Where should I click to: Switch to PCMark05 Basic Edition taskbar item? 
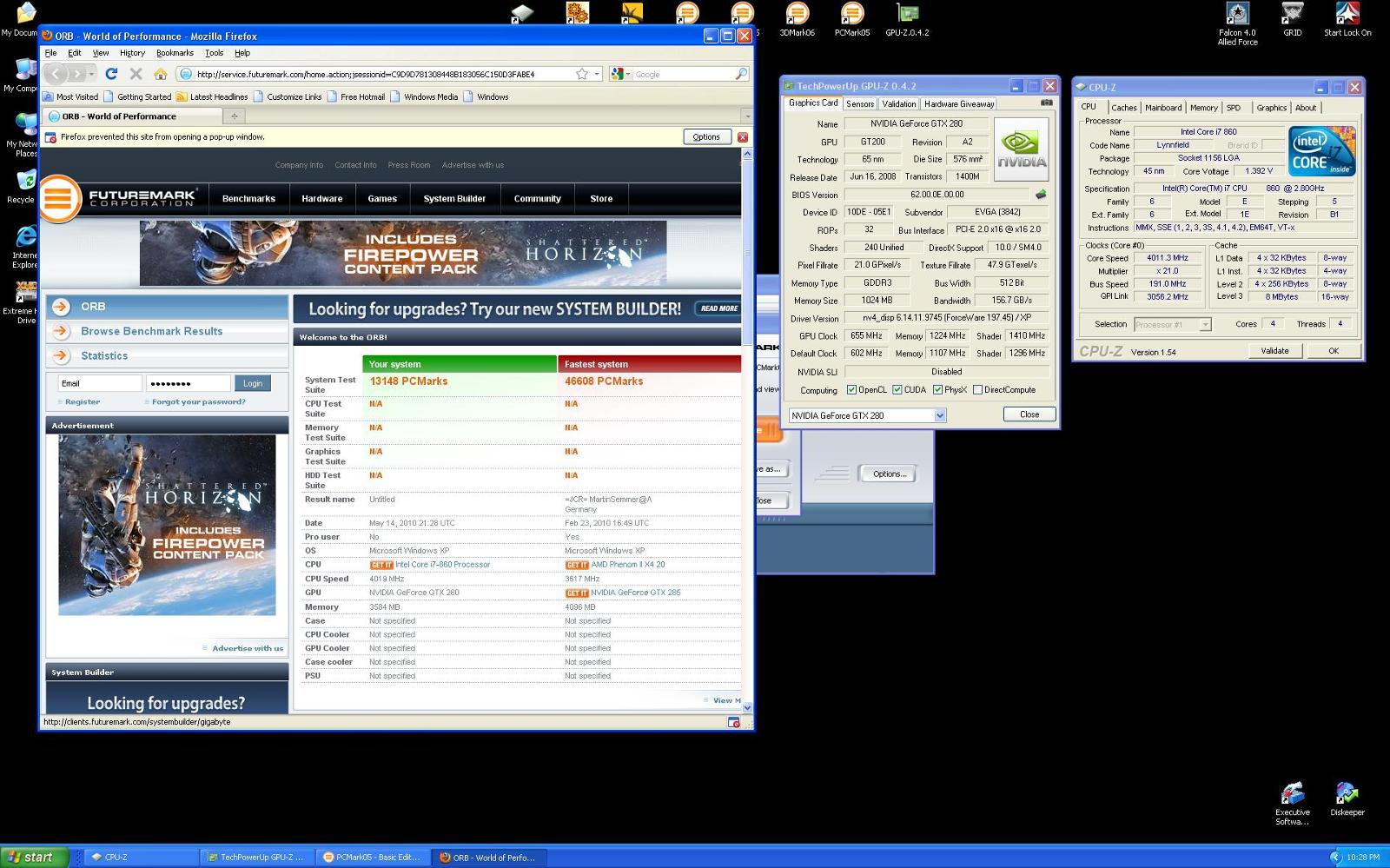tap(373, 858)
